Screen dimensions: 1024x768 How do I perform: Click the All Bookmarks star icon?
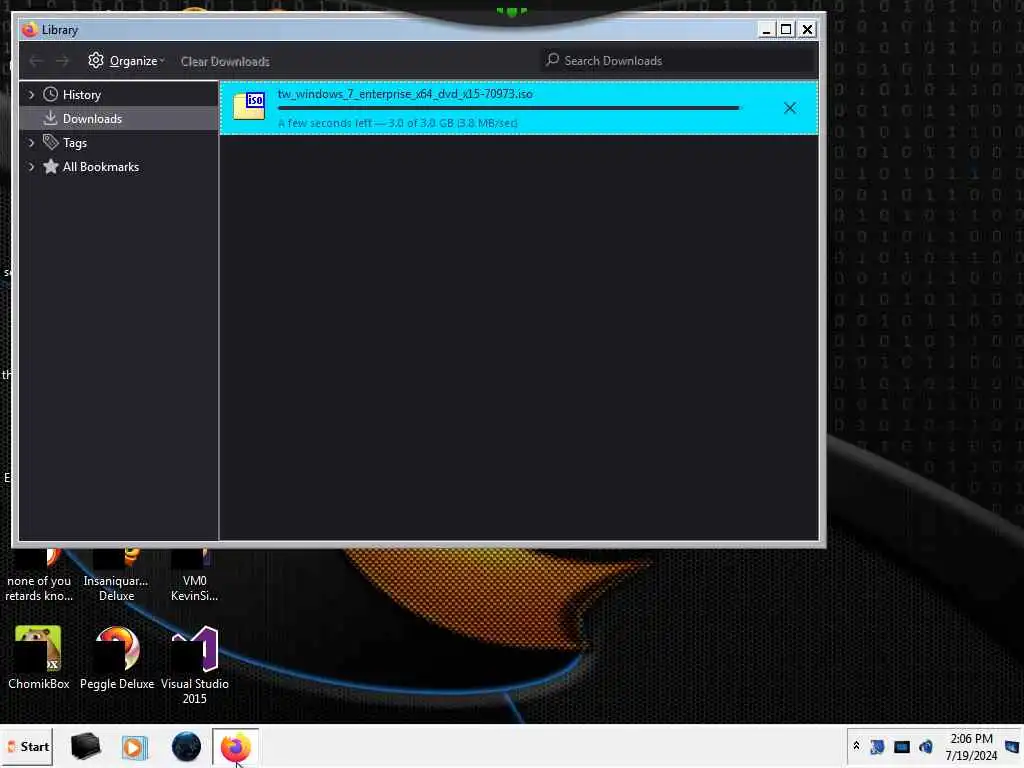tap(50, 167)
